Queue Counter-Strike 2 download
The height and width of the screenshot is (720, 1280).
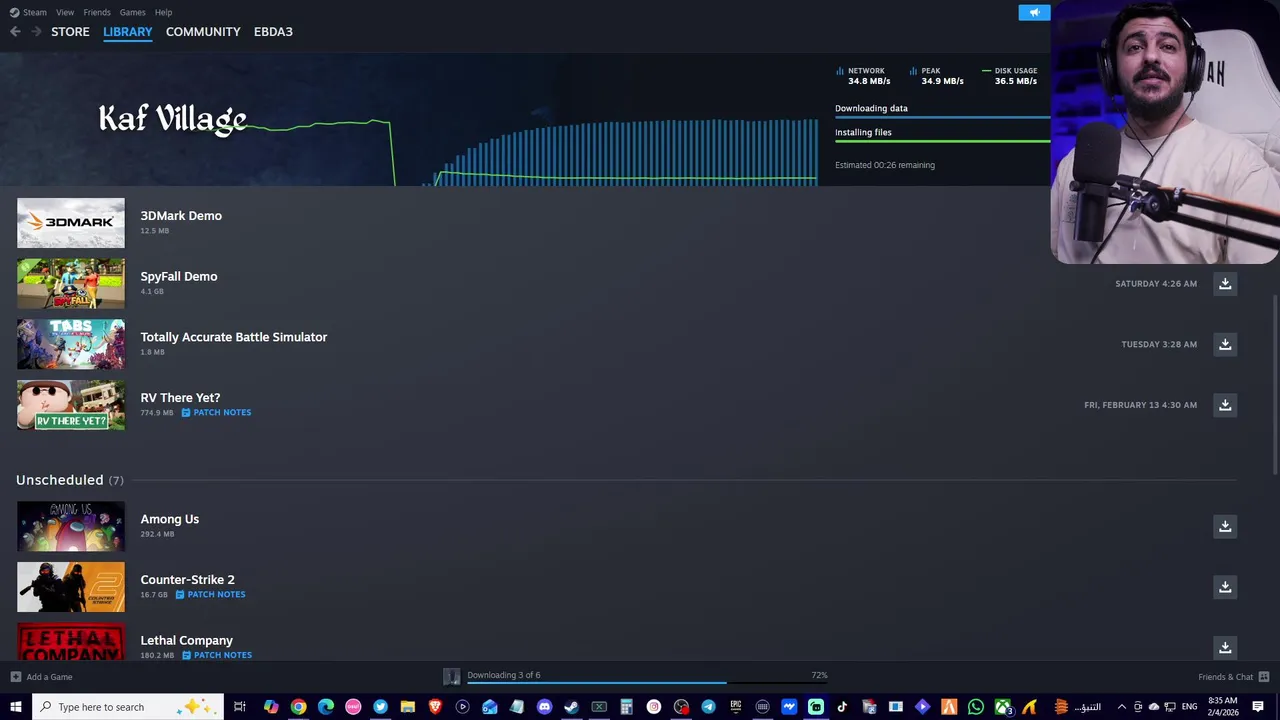pyautogui.click(x=1225, y=587)
